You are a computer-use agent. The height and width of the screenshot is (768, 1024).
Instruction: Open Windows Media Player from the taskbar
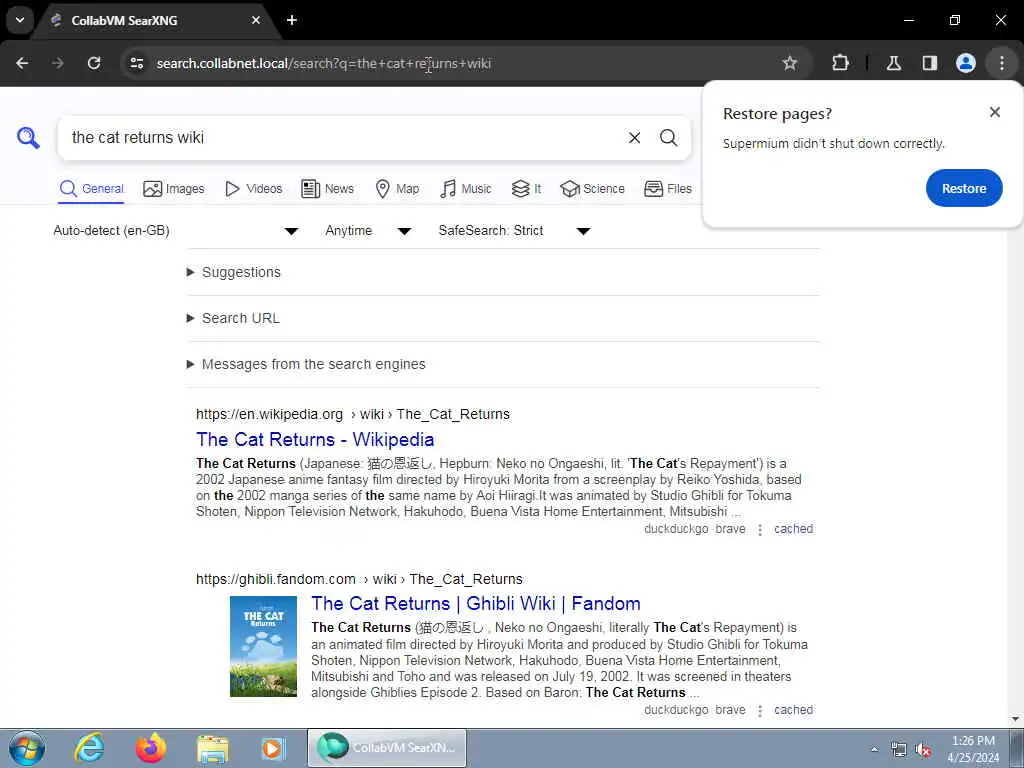click(273, 748)
